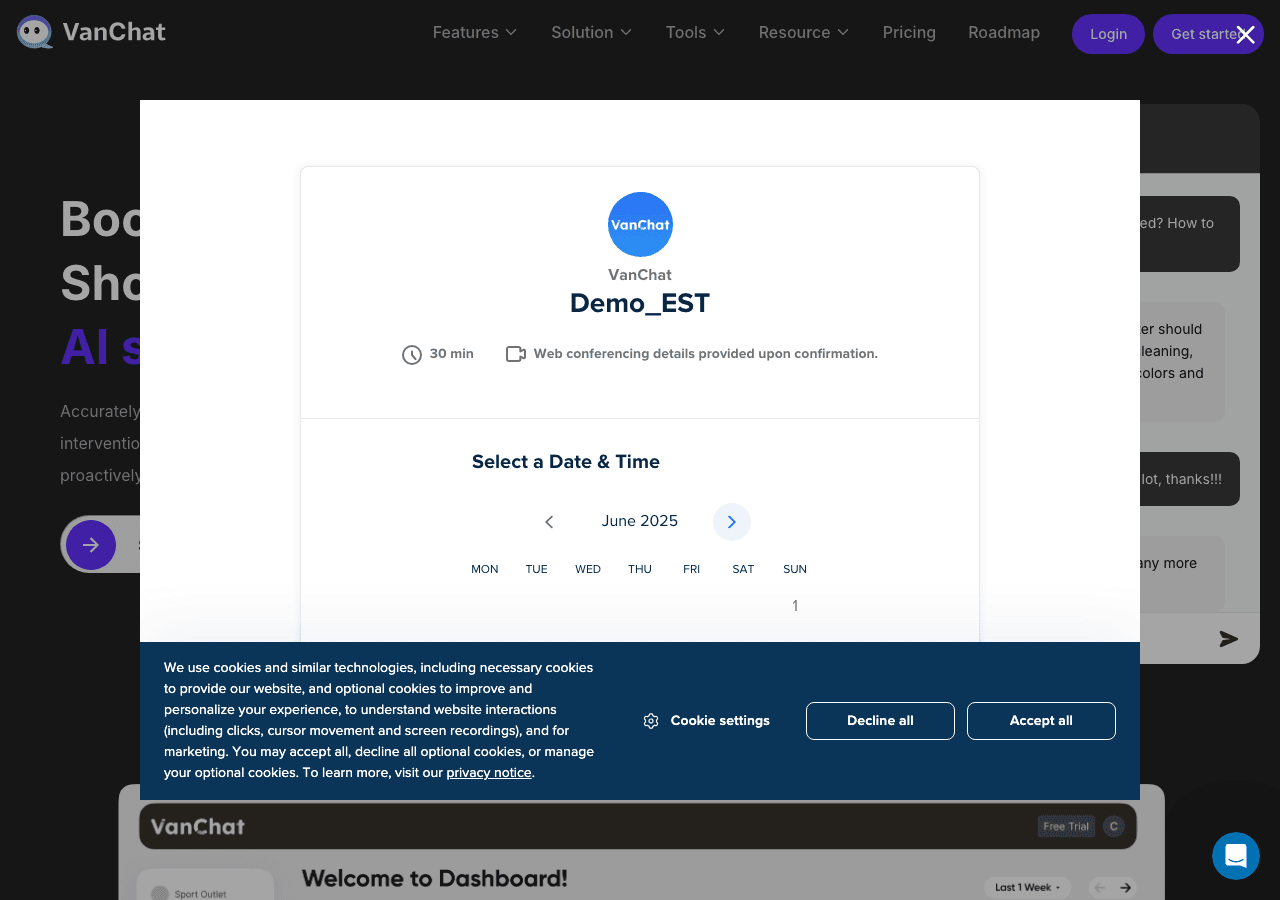Click the send message arrow icon
Viewport: 1280px width, 900px height.
coord(1229,639)
